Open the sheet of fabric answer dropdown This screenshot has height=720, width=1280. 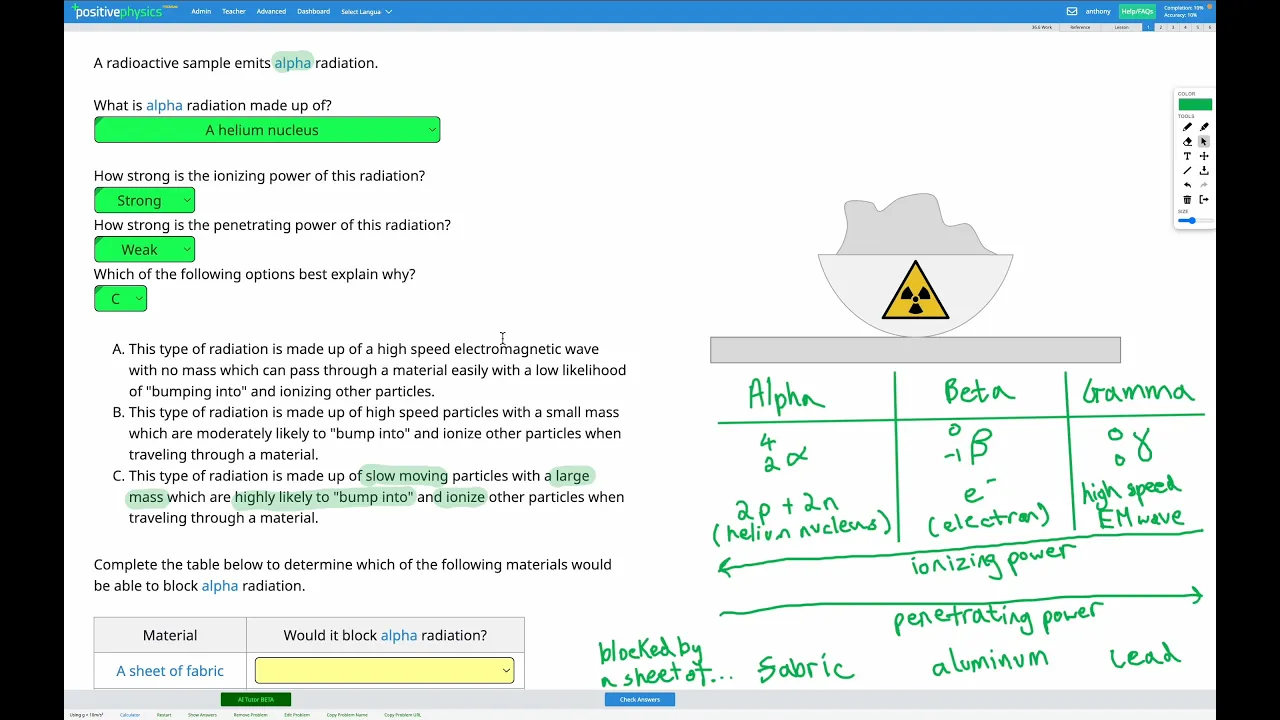[x=384, y=670]
